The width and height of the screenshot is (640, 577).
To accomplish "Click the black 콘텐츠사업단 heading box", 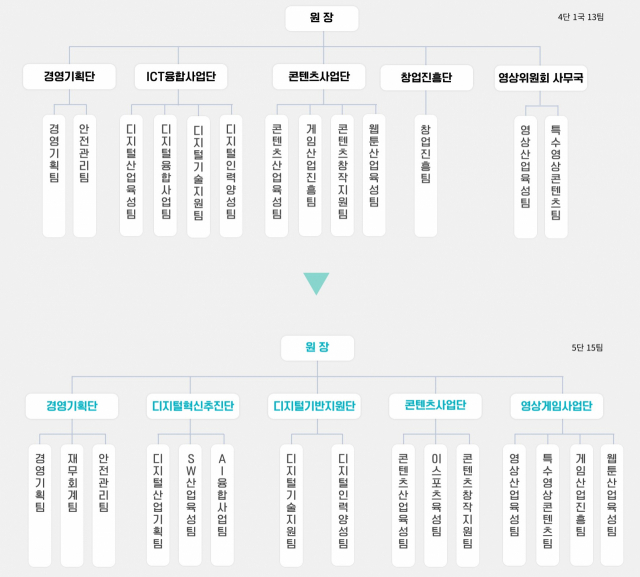I will [319, 77].
